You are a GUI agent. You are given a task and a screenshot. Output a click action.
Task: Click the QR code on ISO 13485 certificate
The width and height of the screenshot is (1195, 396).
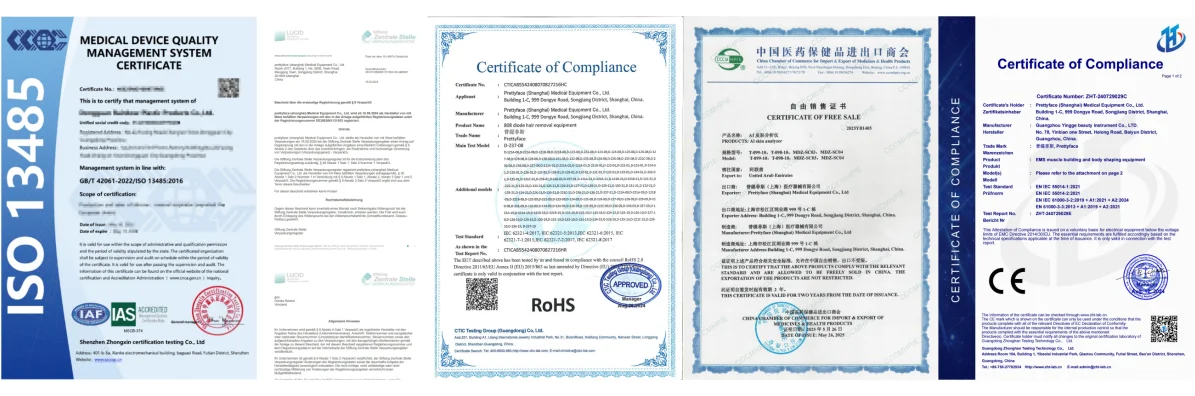[x=228, y=88]
